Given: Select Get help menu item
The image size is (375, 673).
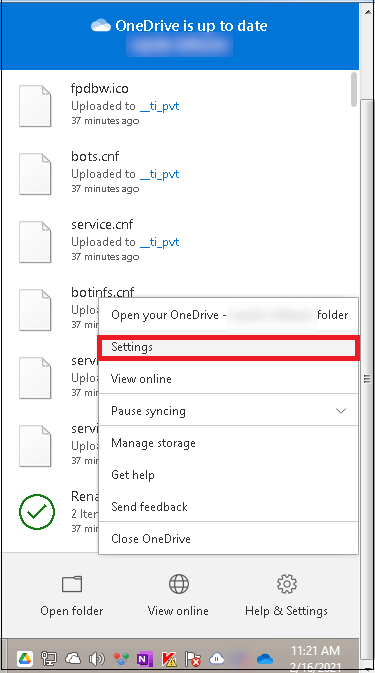Looking at the screenshot, I should pyautogui.click(x=228, y=475).
